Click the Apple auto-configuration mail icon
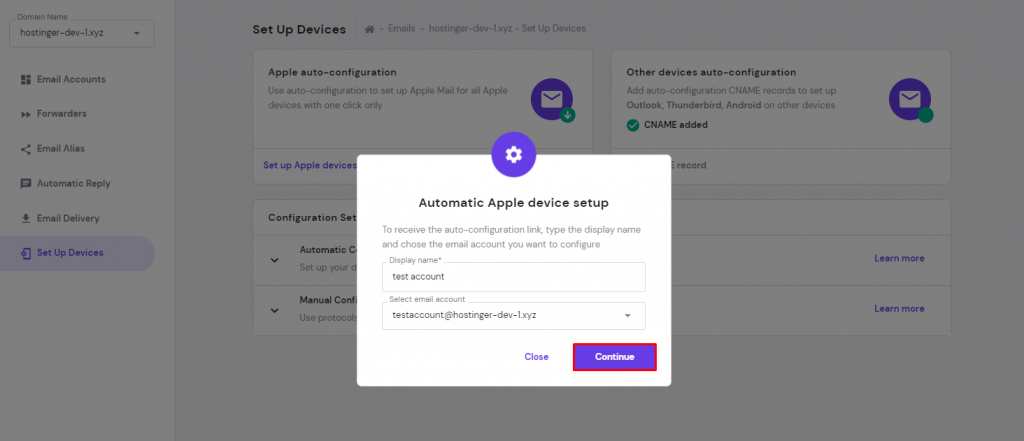 point(552,99)
